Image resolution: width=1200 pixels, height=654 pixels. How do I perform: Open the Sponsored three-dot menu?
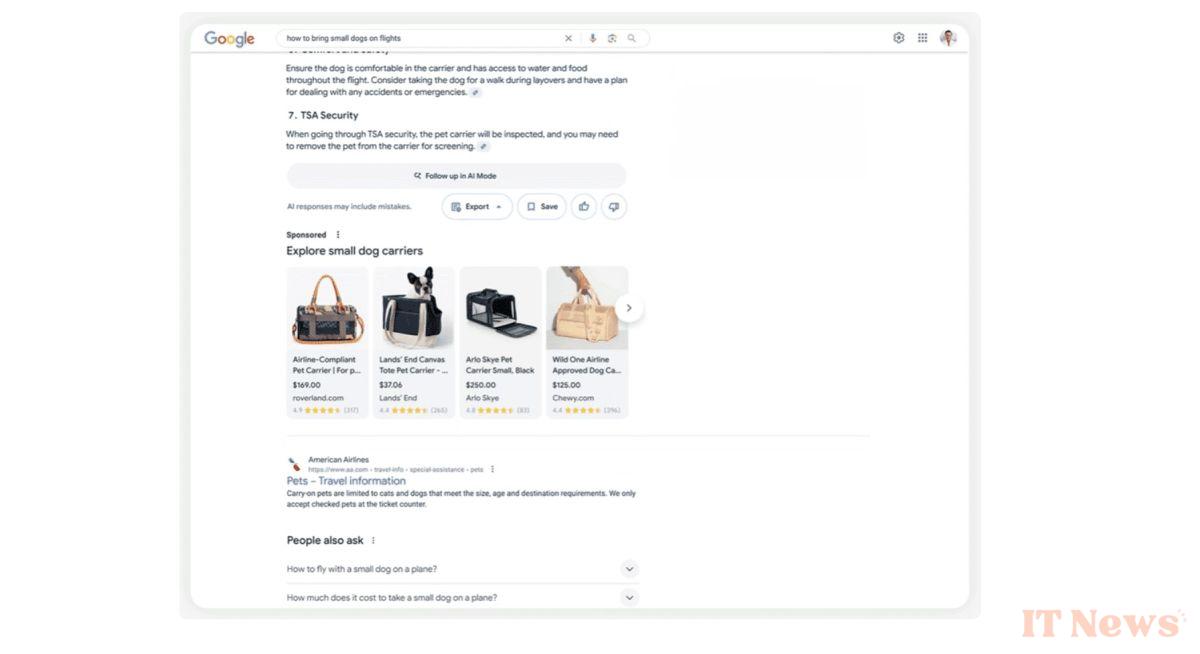click(x=338, y=235)
